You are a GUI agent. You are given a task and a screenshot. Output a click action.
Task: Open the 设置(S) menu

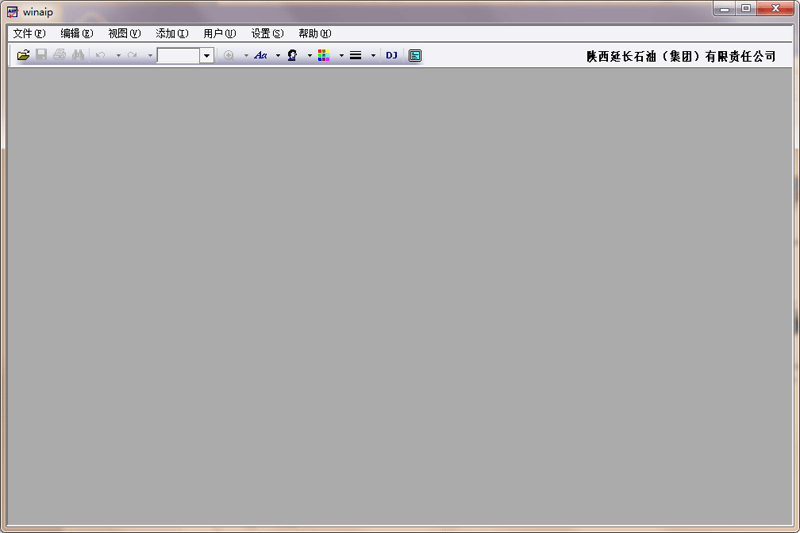pyautogui.click(x=267, y=33)
